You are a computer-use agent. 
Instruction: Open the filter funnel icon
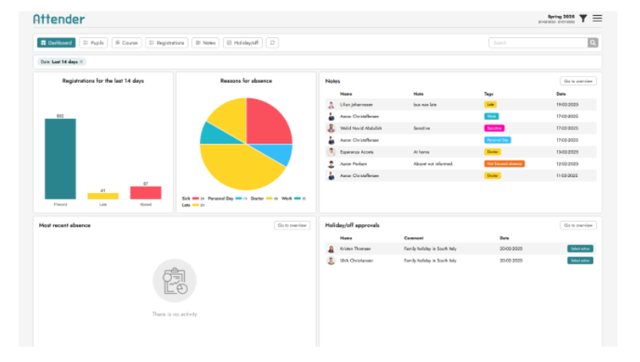[x=583, y=18]
